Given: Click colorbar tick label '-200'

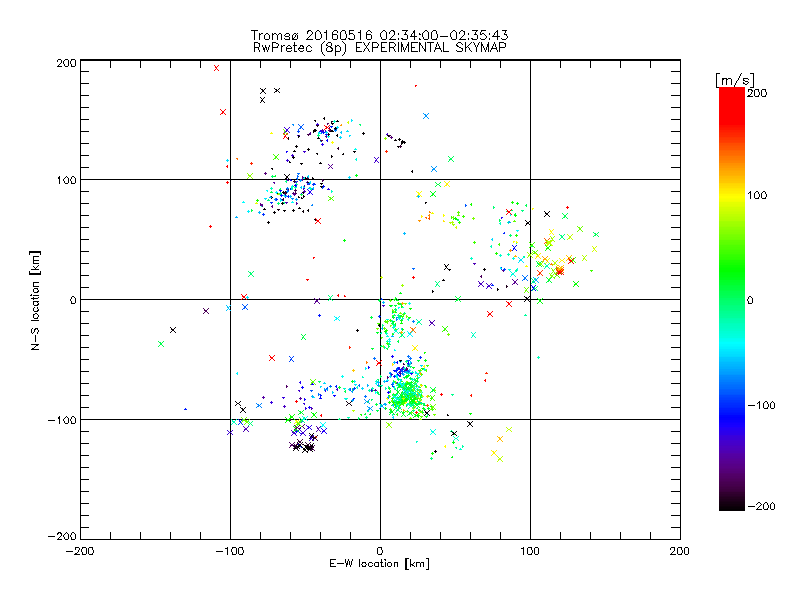Looking at the screenshot, I should (761, 506).
